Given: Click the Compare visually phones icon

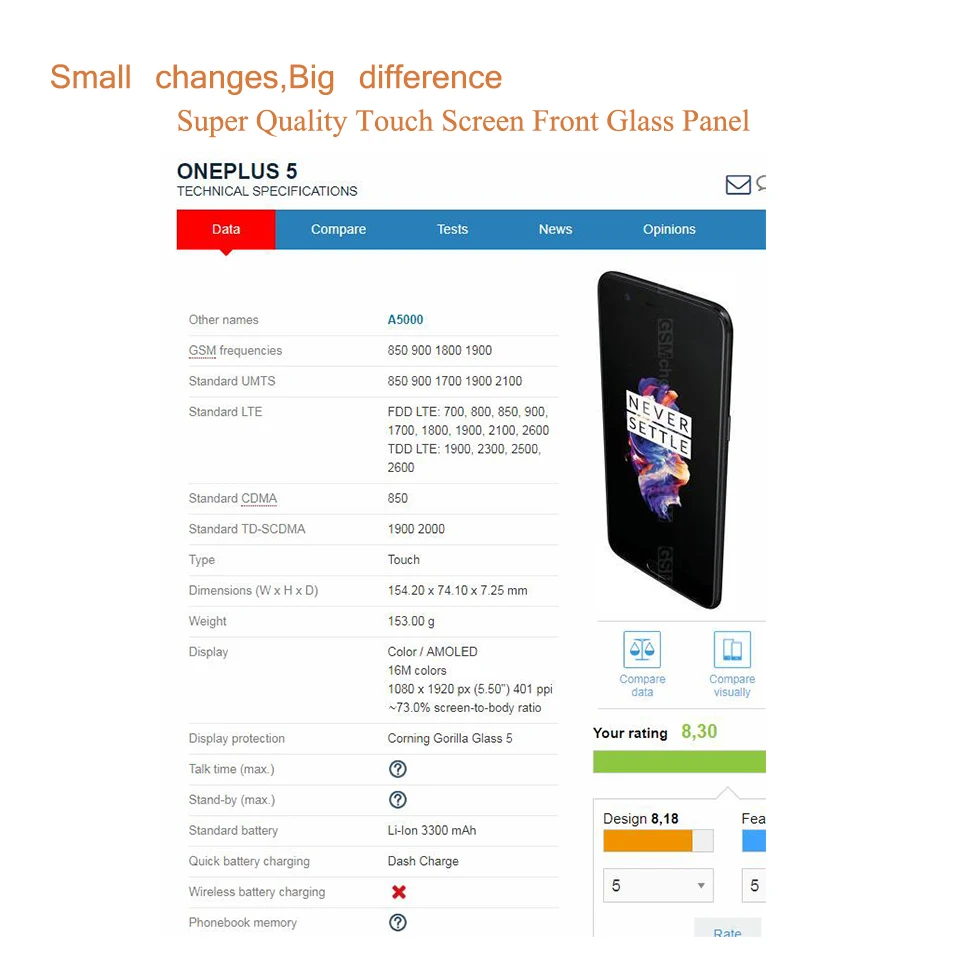Looking at the screenshot, I should tap(732, 649).
